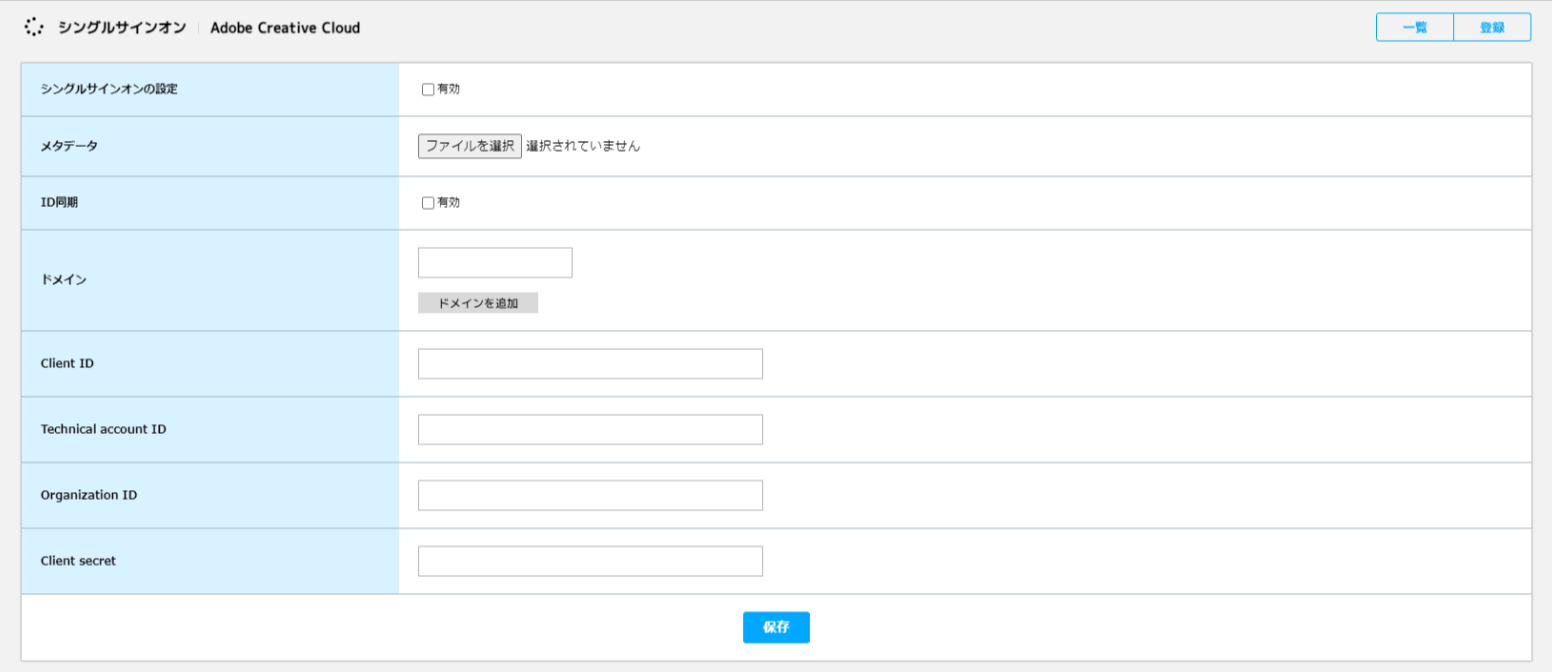Screen dimensions: 1552x672
Task: Click the ドメイン row label cell
Action: click(x=60, y=280)
